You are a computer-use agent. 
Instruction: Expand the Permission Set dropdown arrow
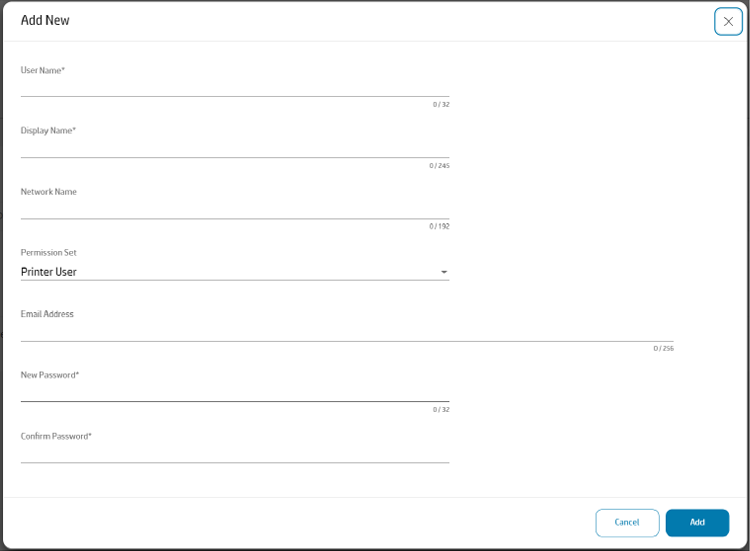[x=444, y=272]
